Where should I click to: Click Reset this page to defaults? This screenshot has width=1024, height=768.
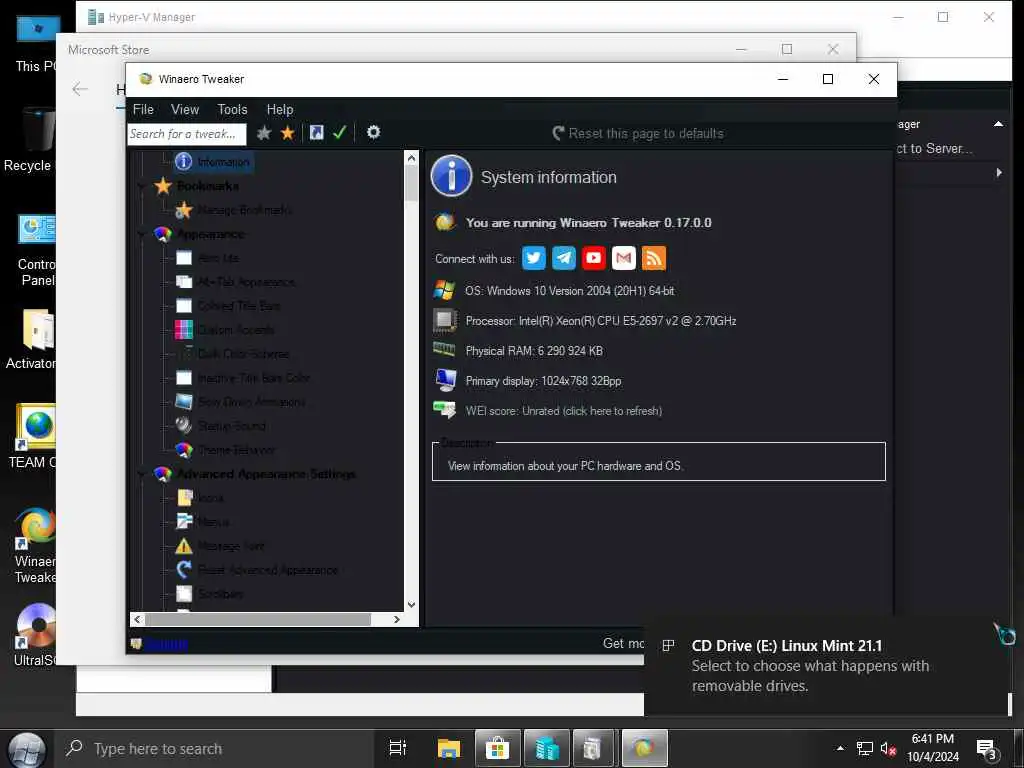coord(638,133)
